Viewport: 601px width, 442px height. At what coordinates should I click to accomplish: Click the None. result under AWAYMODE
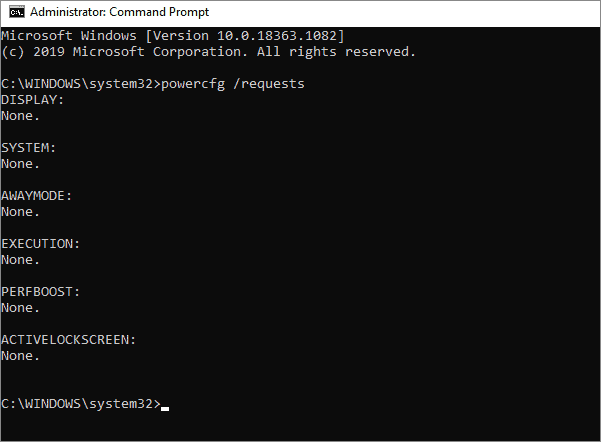(20, 212)
